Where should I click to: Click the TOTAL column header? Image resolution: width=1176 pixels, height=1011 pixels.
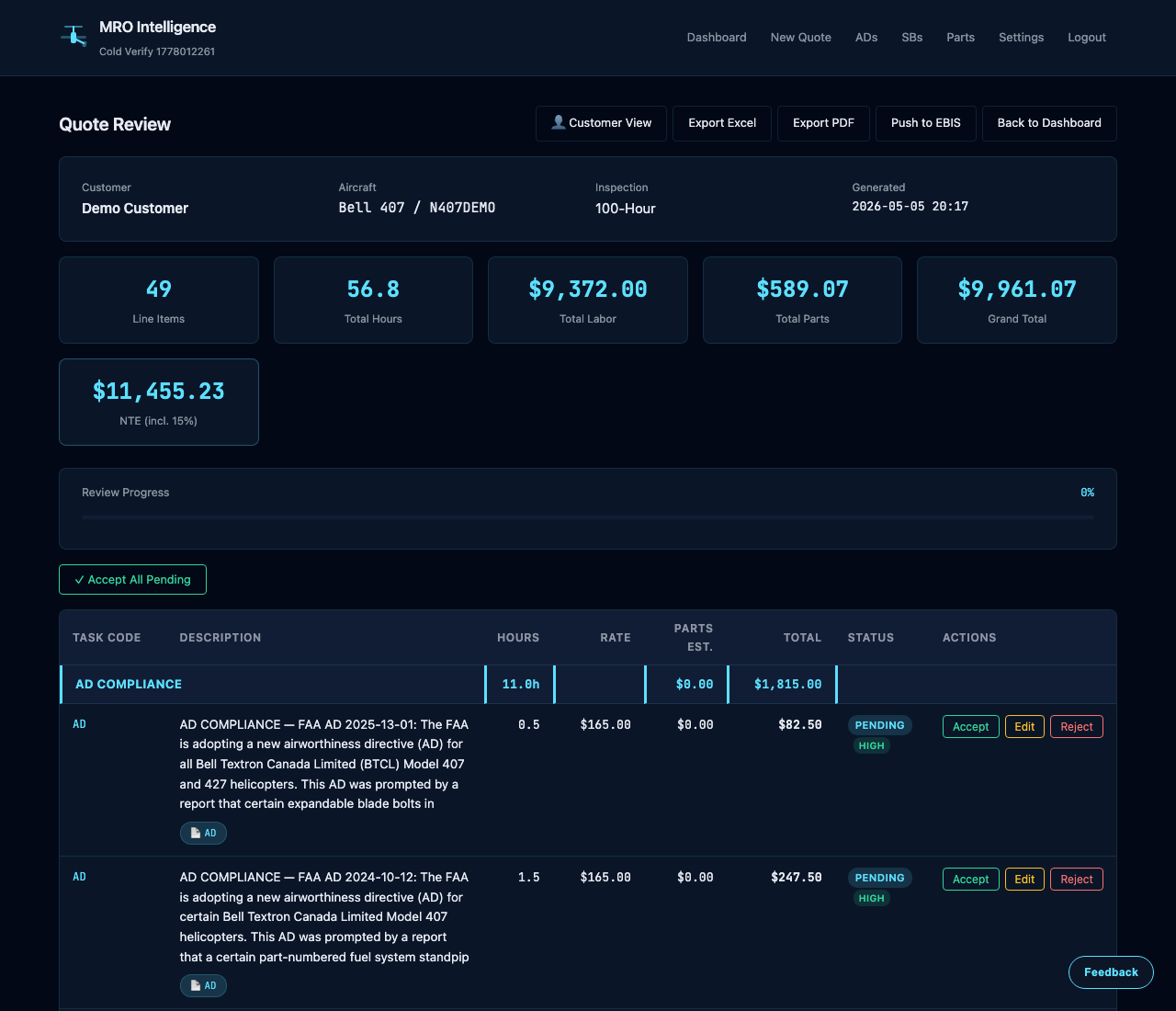pos(802,638)
